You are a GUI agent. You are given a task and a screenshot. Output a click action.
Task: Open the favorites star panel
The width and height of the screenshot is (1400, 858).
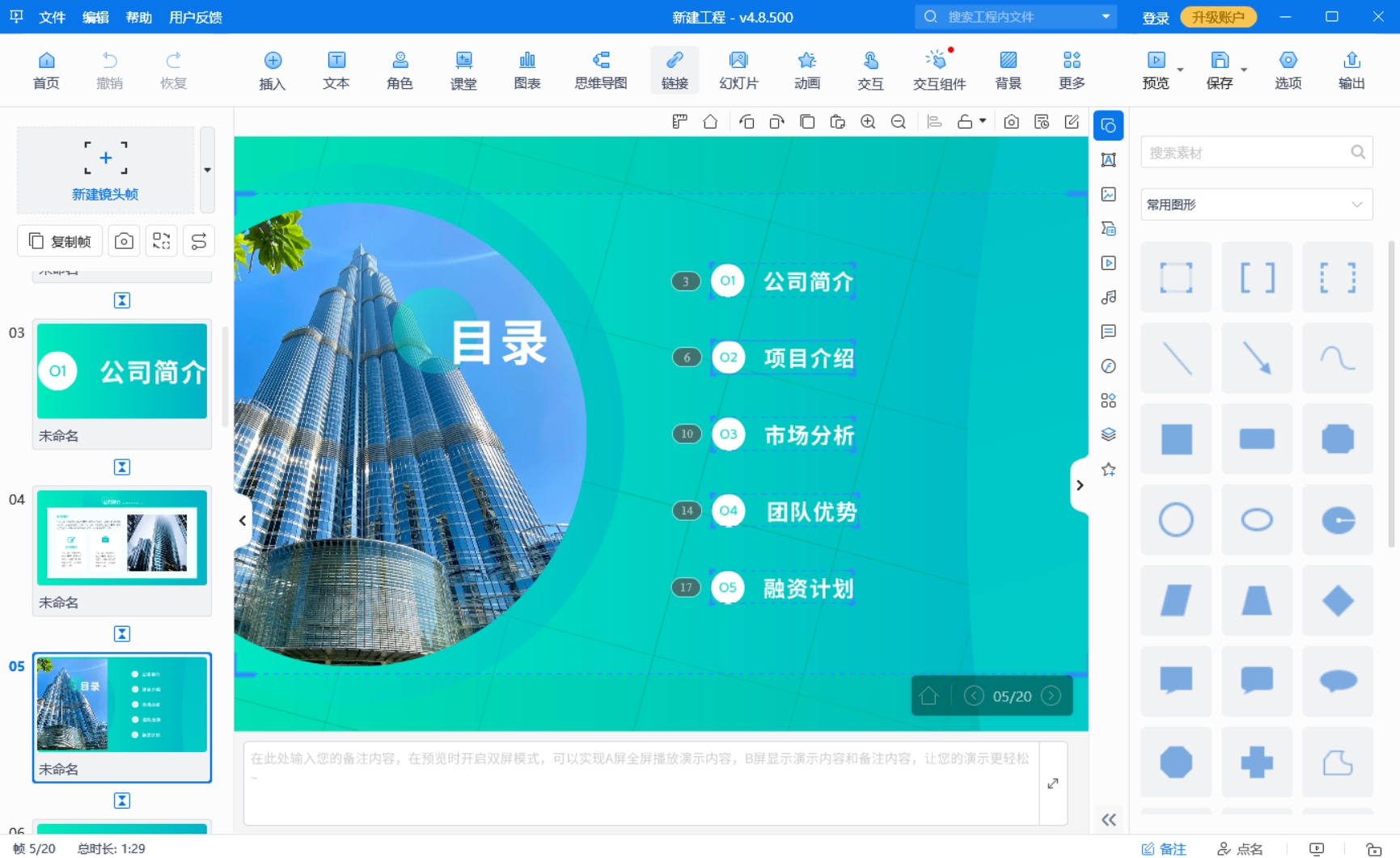[x=1108, y=470]
